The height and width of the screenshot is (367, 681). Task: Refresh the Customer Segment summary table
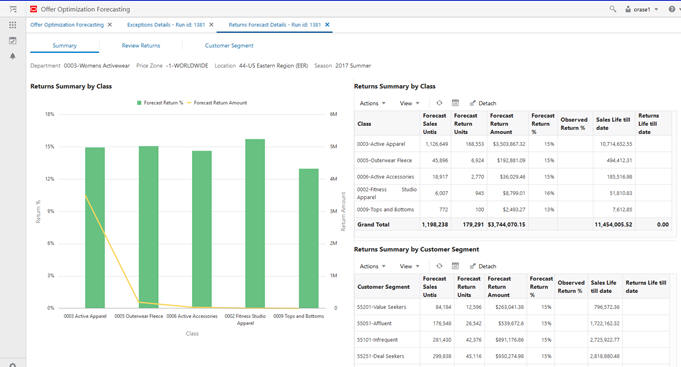pos(439,266)
